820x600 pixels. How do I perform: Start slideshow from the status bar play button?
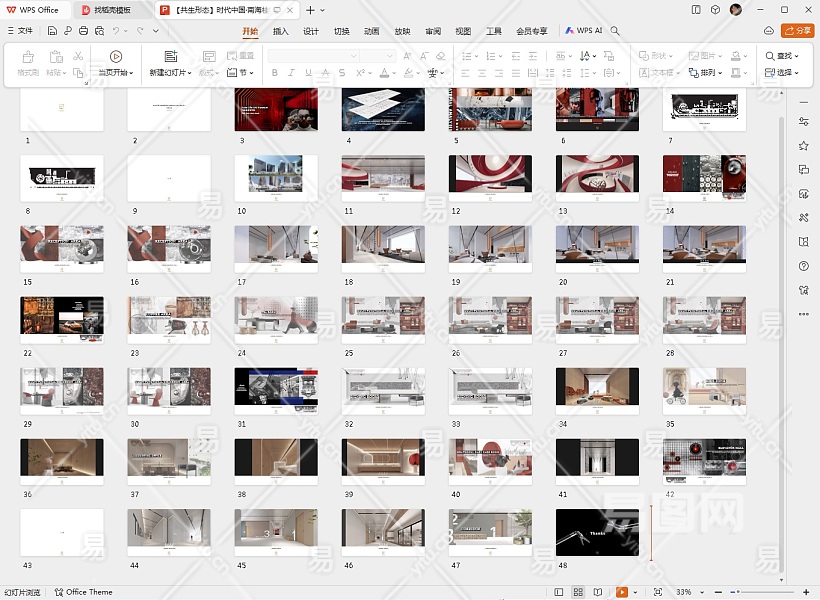621,592
